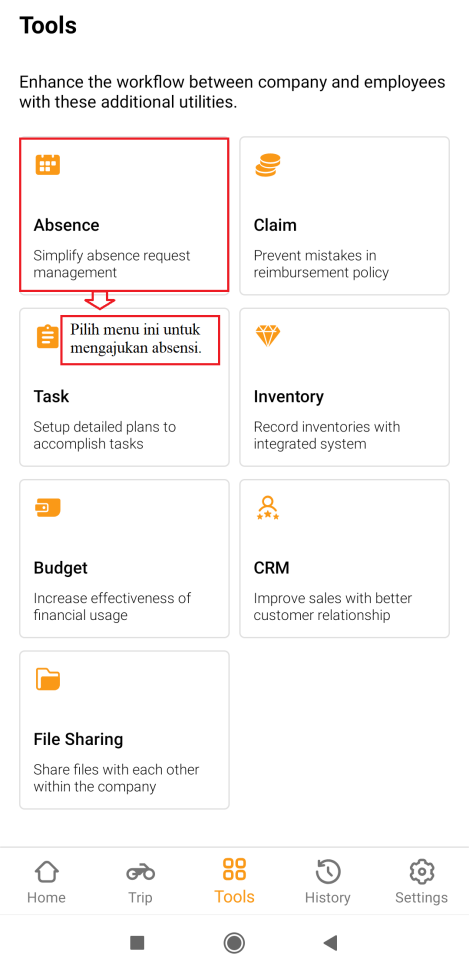The image size is (469, 971).
Task: Switch to the Home tab
Action: [46, 882]
